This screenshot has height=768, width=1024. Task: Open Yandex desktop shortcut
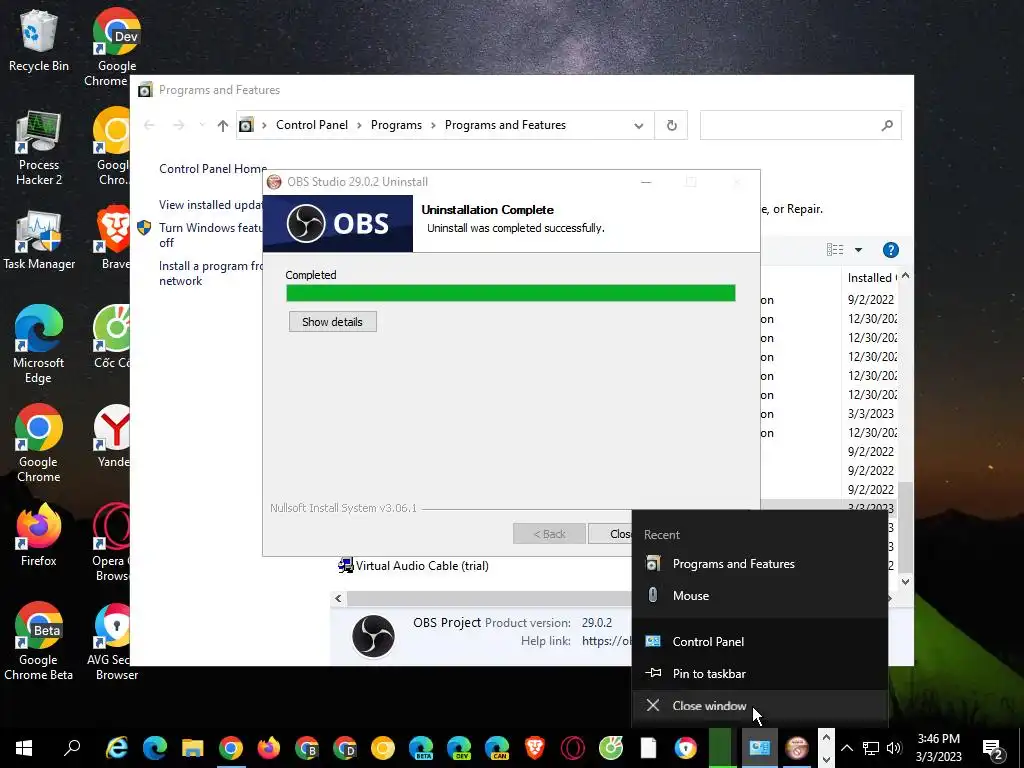coord(114,436)
